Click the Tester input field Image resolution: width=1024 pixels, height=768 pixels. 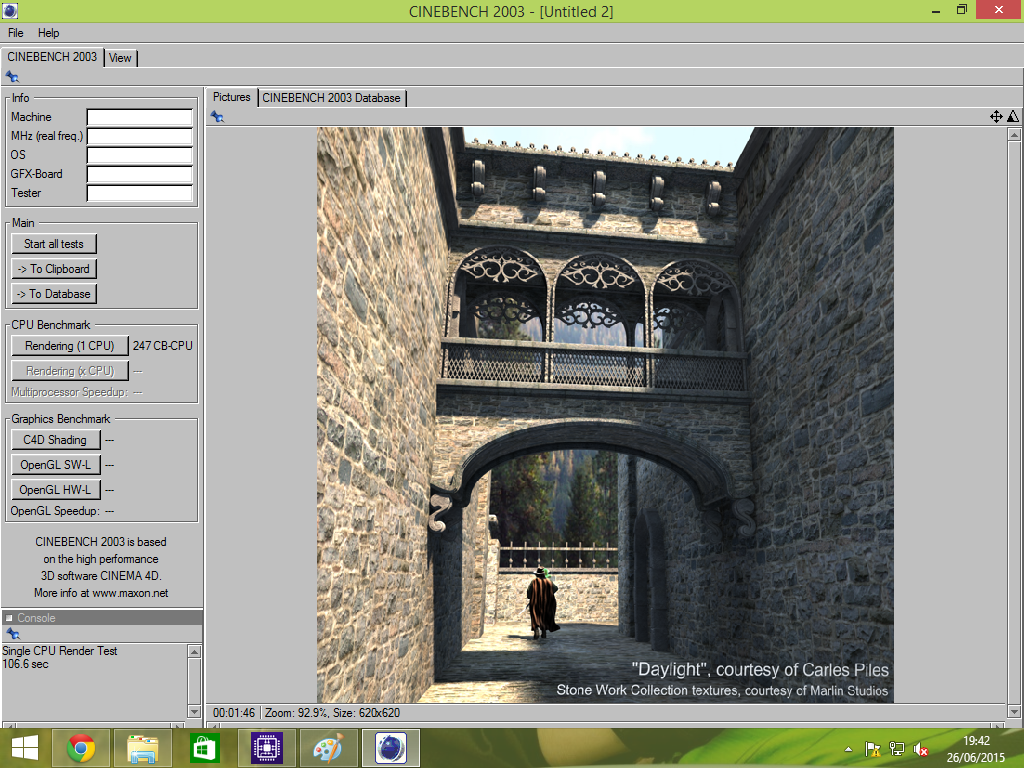tap(140, 193)
